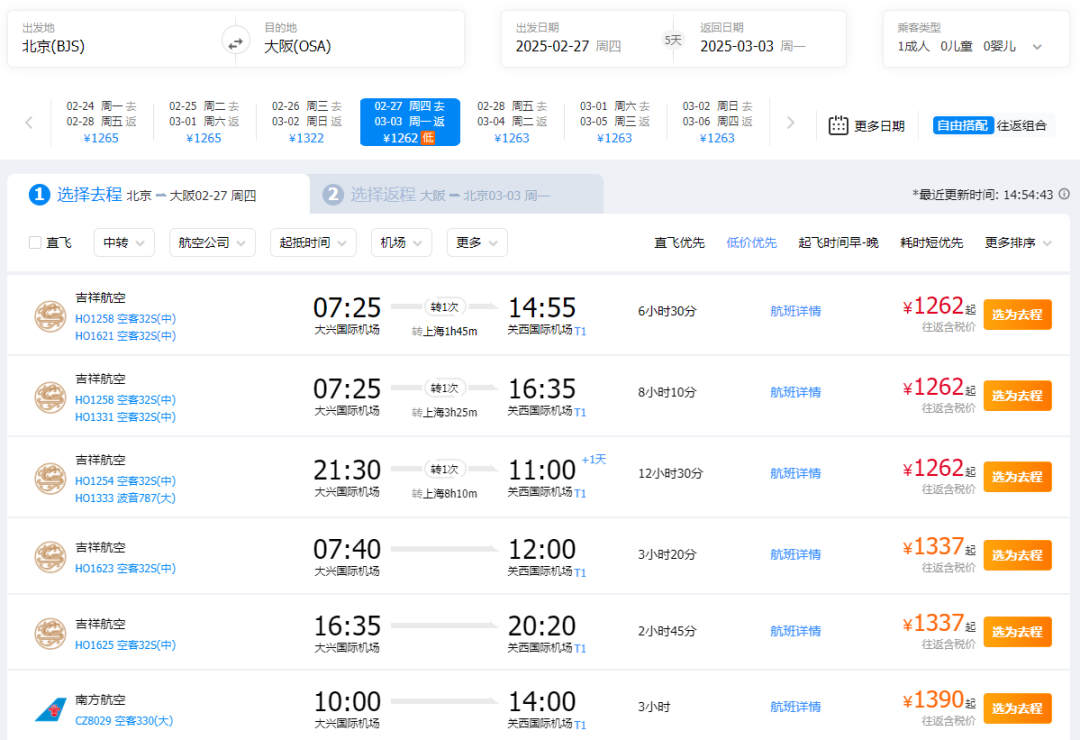
Task: Click the previous dates left arrow
Action: [x=29, y=123]
